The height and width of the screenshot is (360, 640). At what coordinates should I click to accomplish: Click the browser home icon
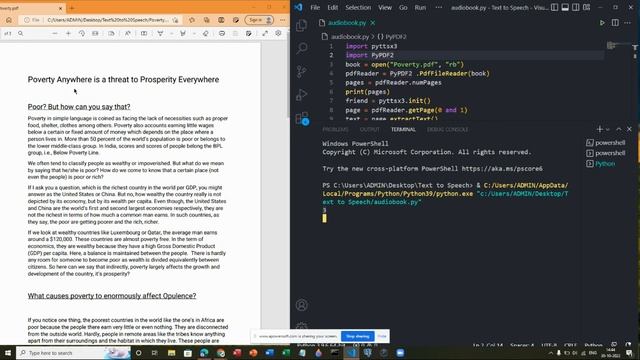point(9,20)
